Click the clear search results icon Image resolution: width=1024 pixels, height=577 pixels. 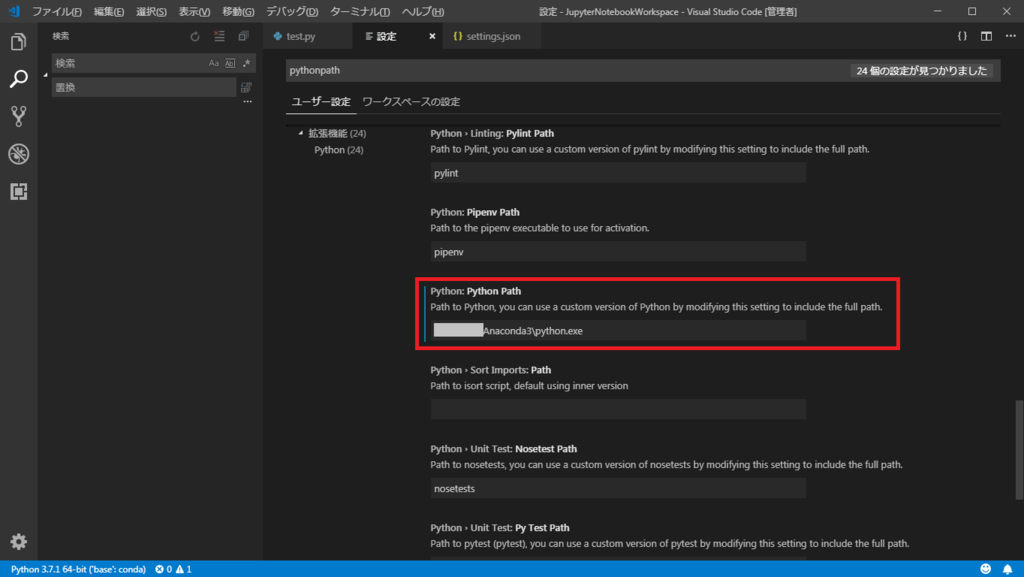(x=219, y=37)
